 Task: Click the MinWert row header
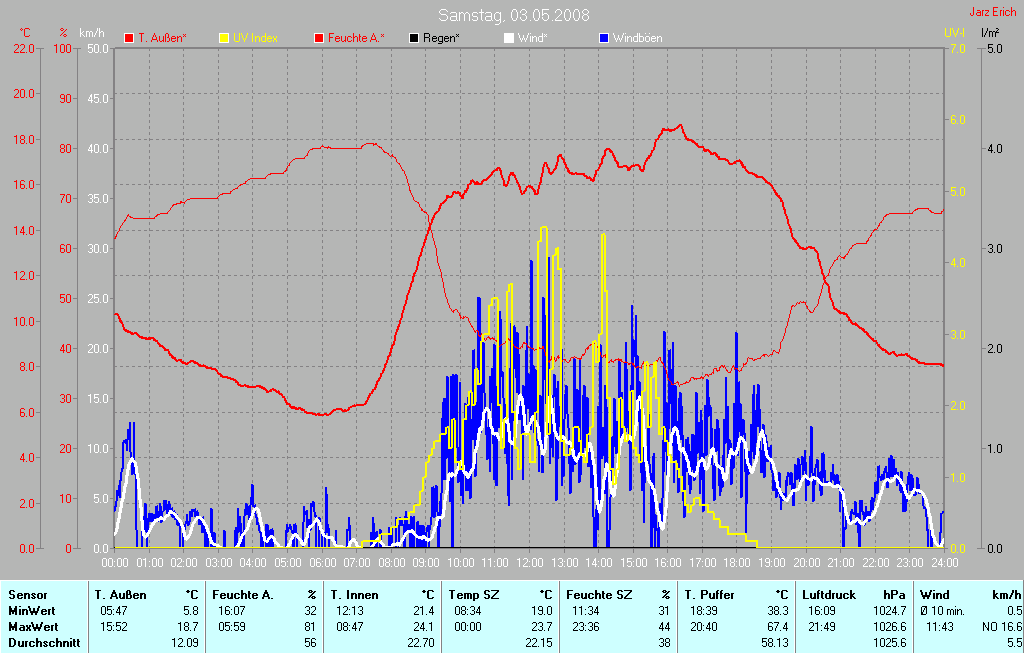[31, 611]
